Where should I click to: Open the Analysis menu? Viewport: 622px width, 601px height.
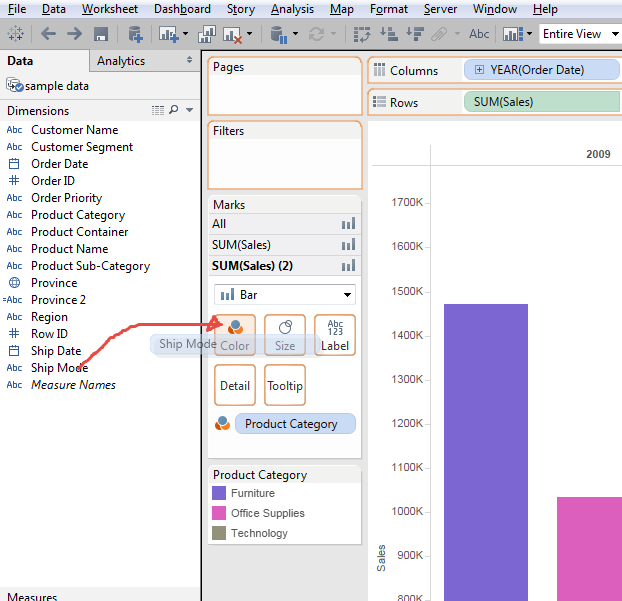(x=292, y=9)
